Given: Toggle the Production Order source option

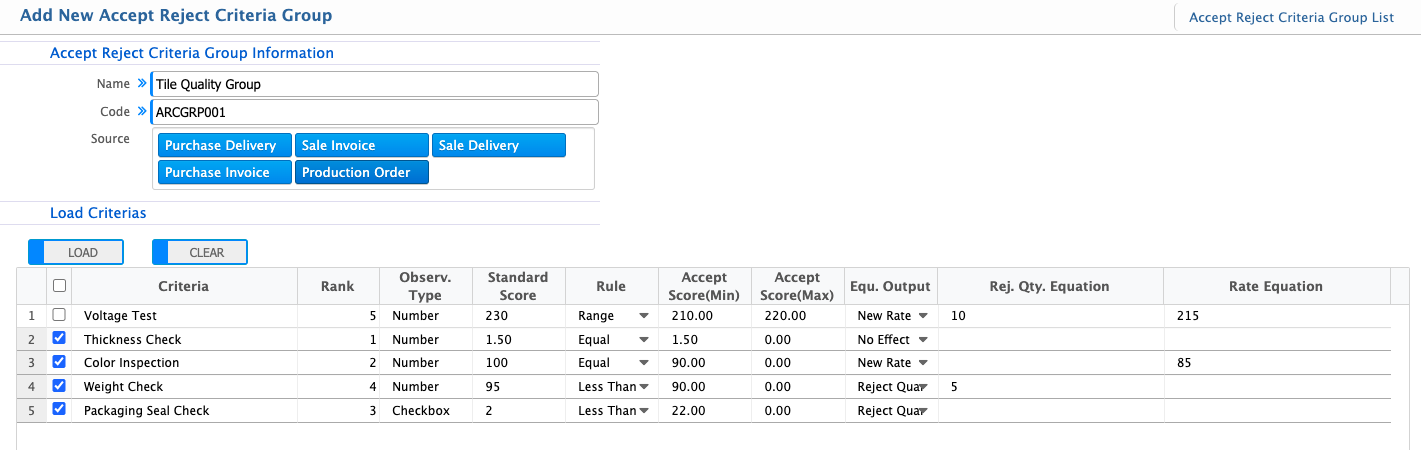Looking at the screenshot, I should pyautogui.click(x=361, y=173).
